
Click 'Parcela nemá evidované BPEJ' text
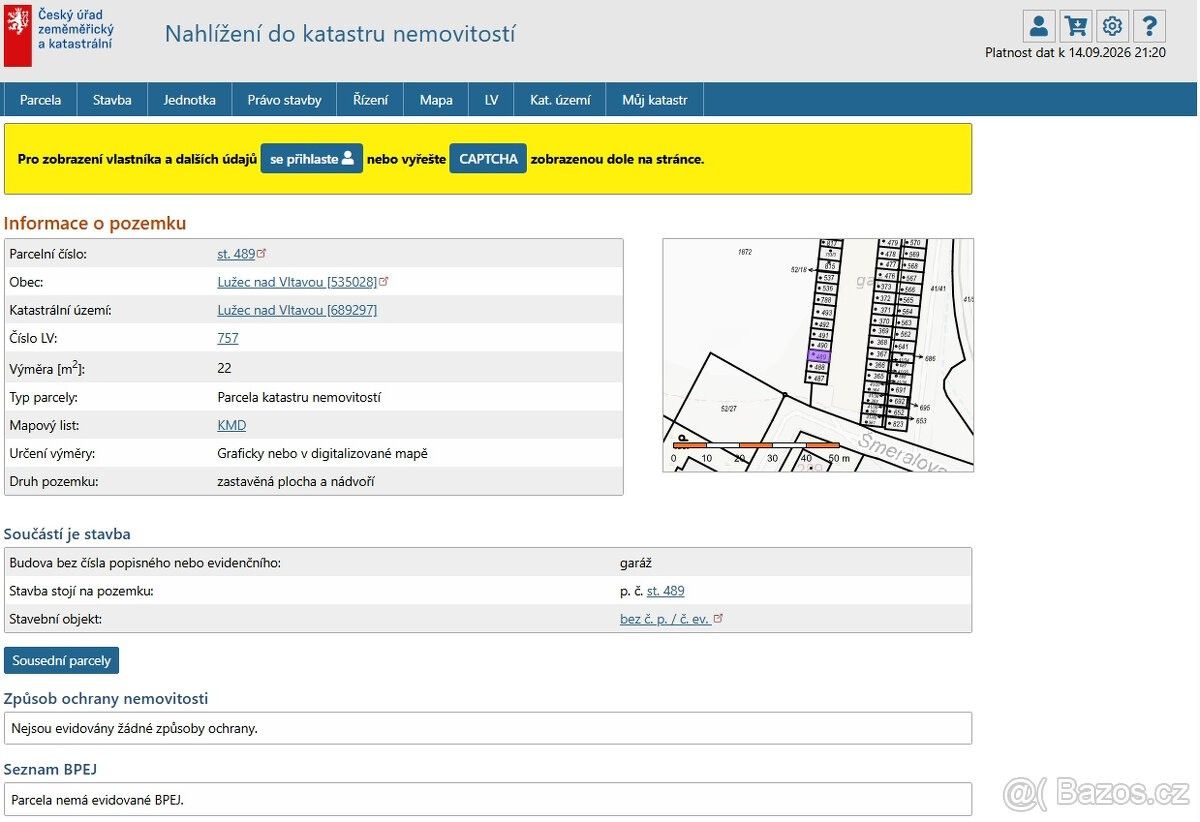tap(98, 799)
